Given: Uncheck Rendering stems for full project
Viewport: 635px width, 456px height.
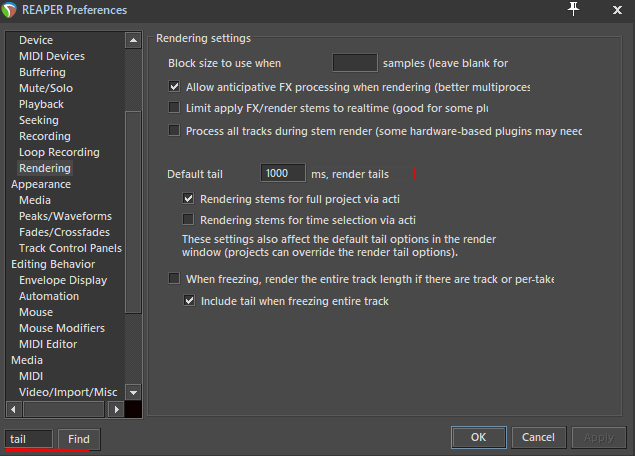Looking at the screenshot, I should coord(188,198).
